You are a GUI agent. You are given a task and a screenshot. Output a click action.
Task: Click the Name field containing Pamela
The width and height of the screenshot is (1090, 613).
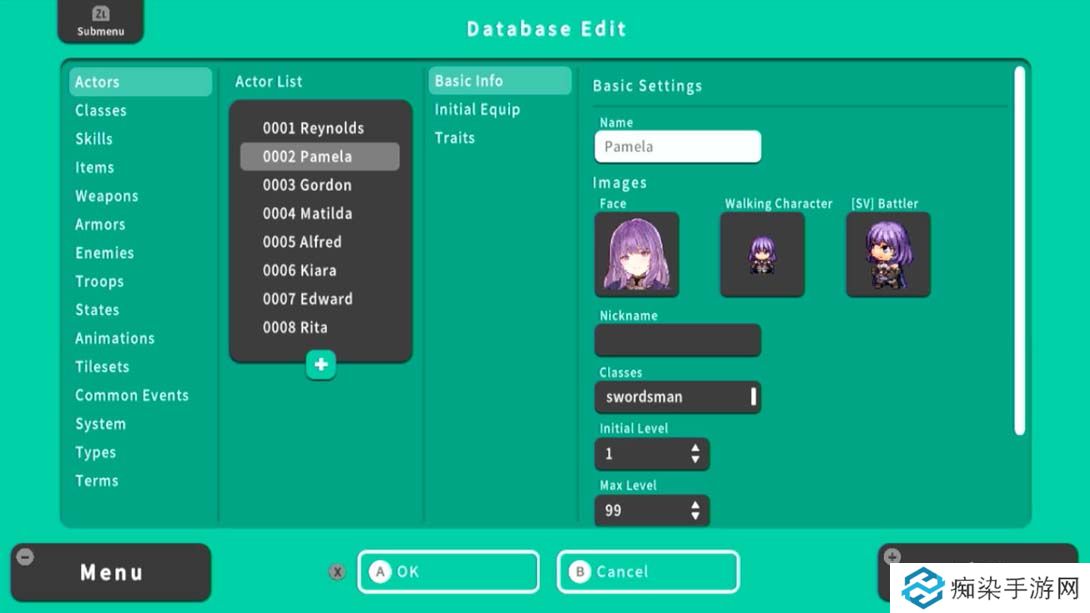click(x=678, y=146)
